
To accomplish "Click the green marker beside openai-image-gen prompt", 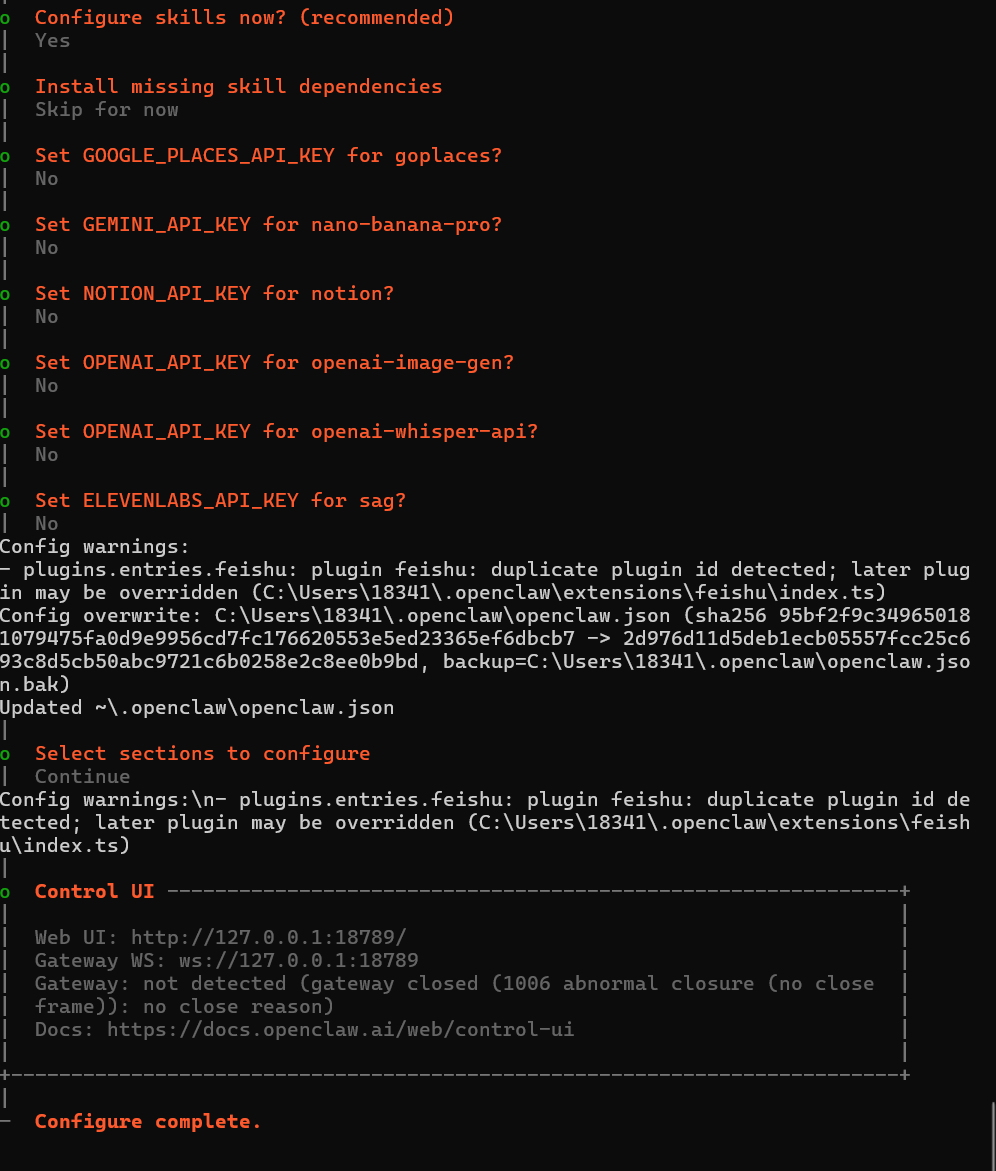I will [x=4, y=364].
